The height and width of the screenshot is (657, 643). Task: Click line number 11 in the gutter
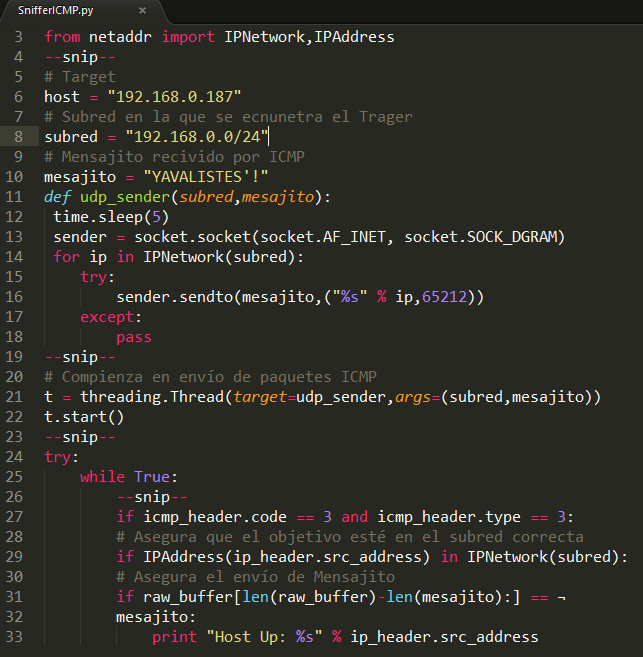click(15, 197)
